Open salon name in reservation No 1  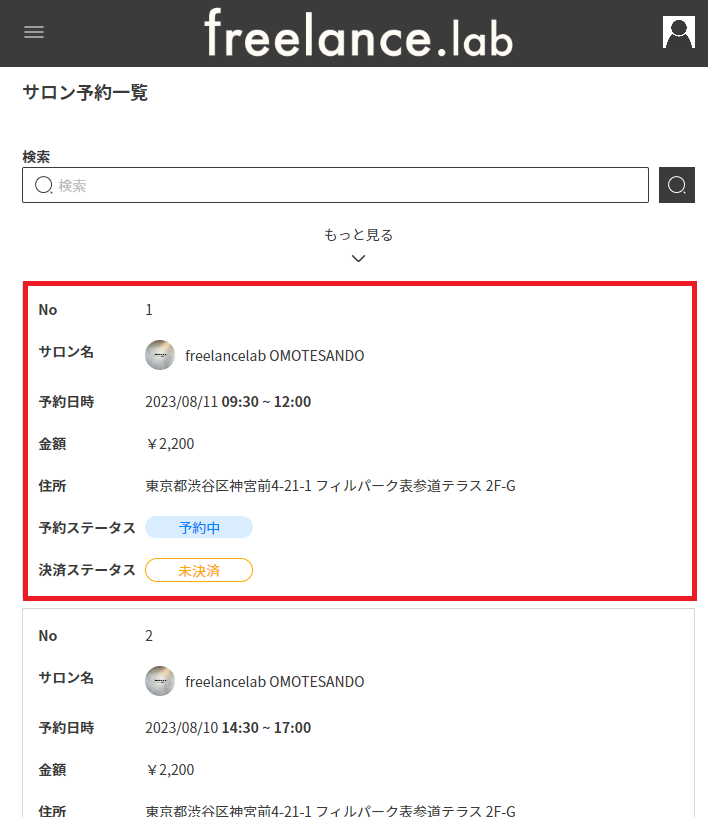[274, 356]
